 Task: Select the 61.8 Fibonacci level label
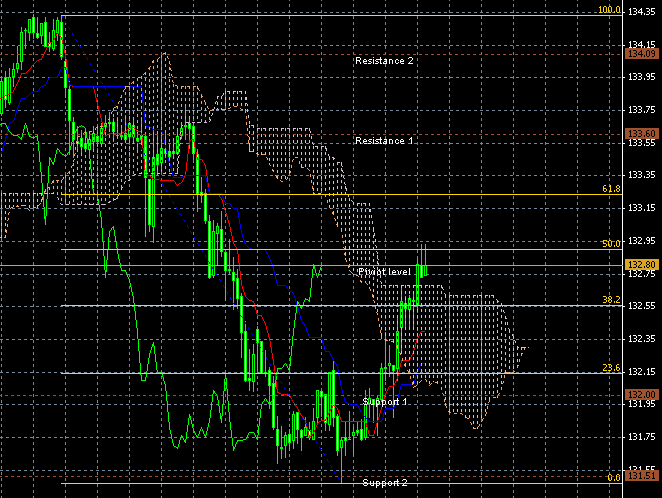[x=611, y=189]
